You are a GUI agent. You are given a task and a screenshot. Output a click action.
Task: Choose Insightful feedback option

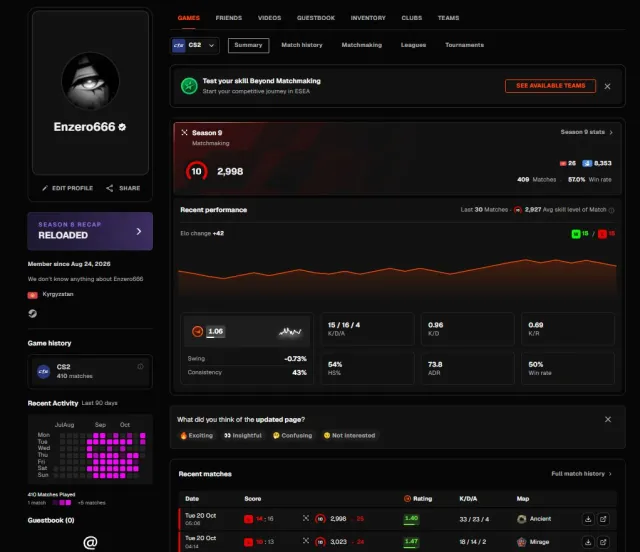point(243,436)
